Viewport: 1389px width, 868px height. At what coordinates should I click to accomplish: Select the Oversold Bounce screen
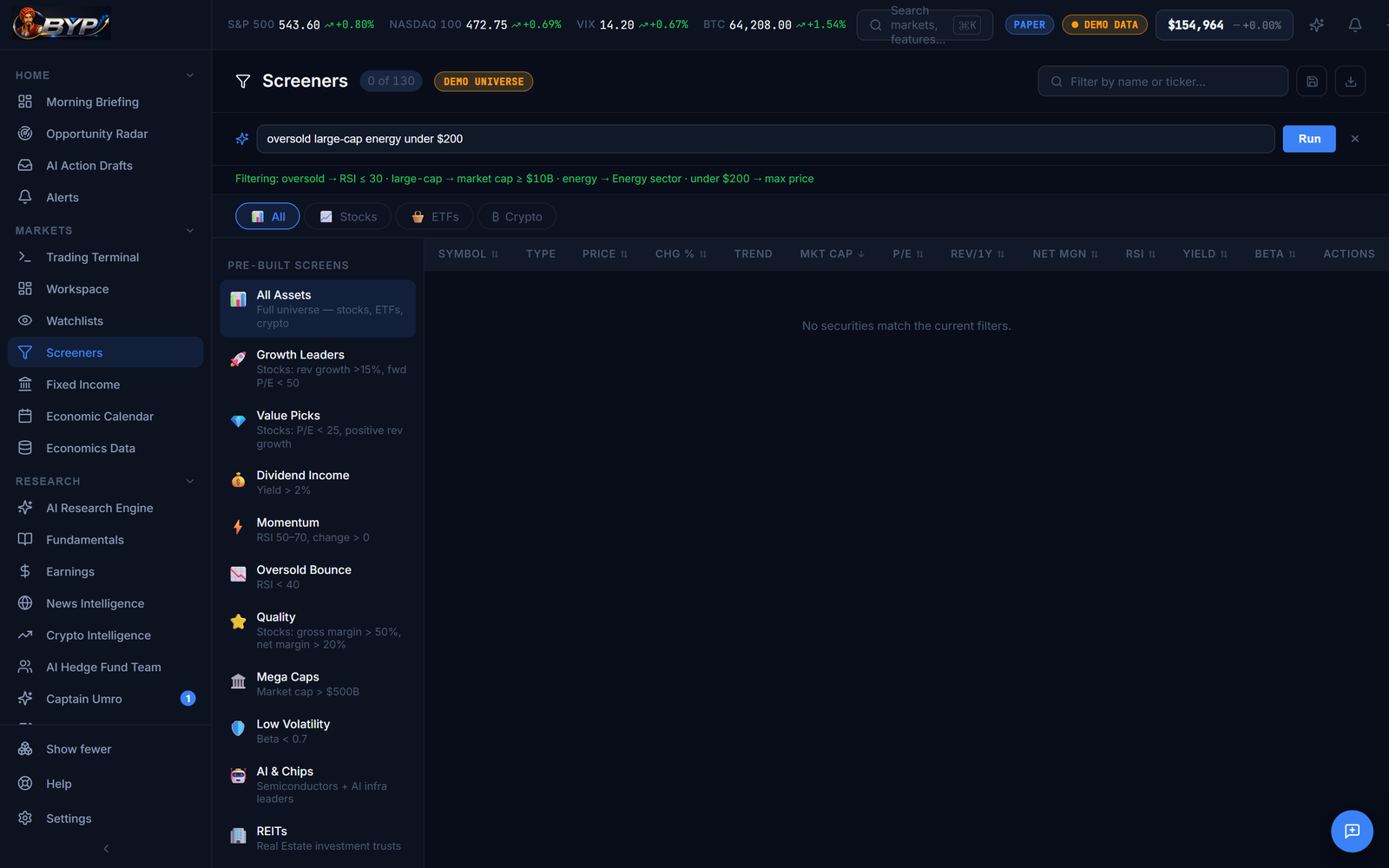[318, 577]
